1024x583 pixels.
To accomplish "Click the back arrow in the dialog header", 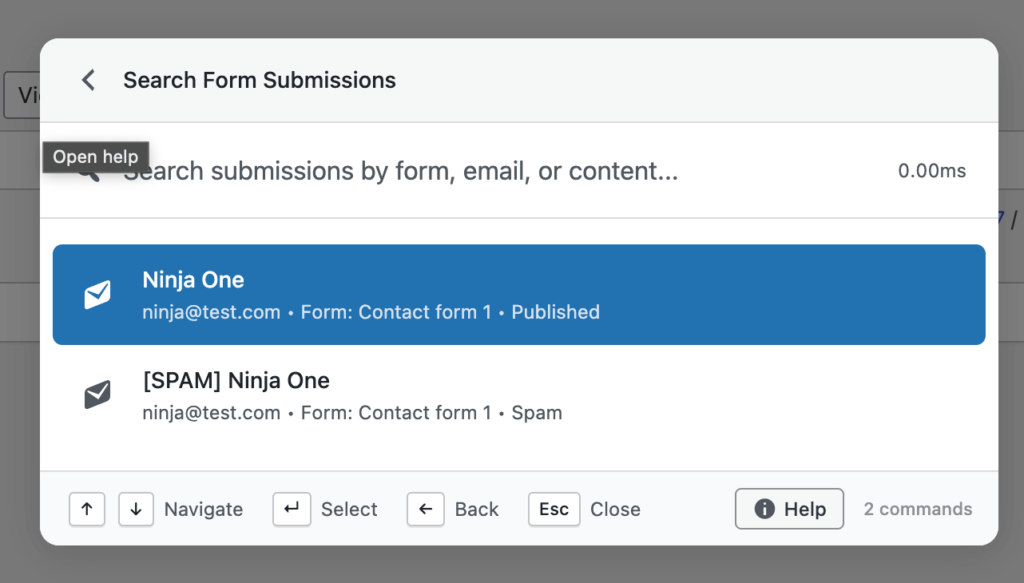I will [88, 80].
